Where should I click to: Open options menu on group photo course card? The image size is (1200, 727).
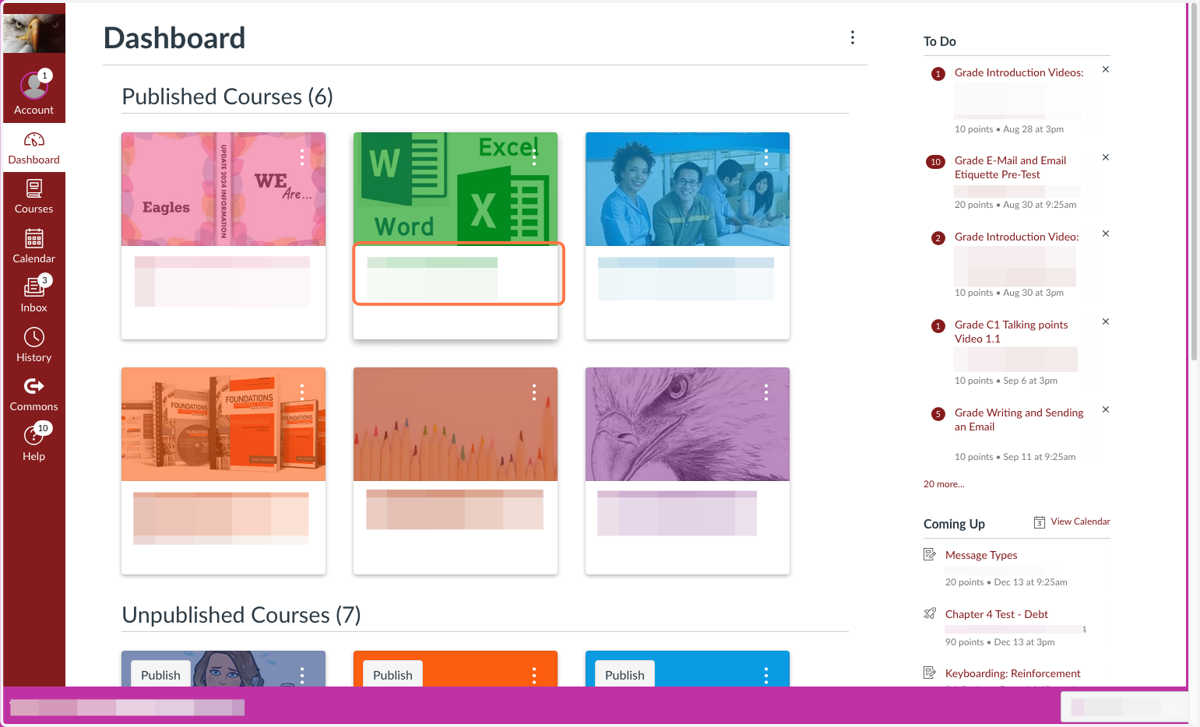pos(766,157)
